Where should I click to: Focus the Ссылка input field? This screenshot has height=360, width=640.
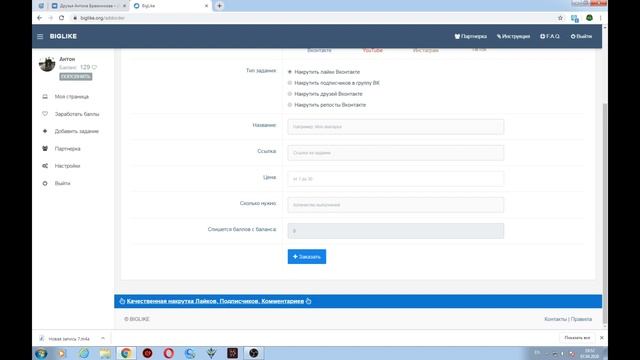[x=396, y=153]
